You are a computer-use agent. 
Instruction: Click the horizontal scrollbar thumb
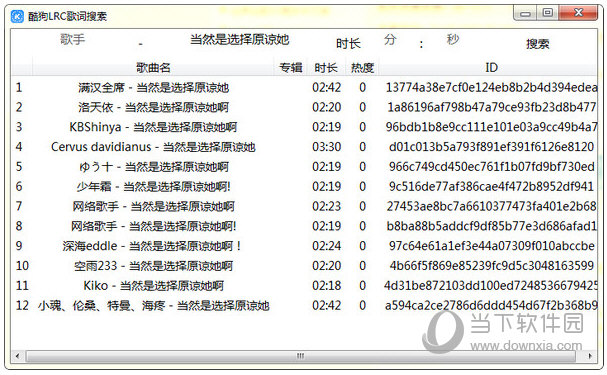point(300,356)
